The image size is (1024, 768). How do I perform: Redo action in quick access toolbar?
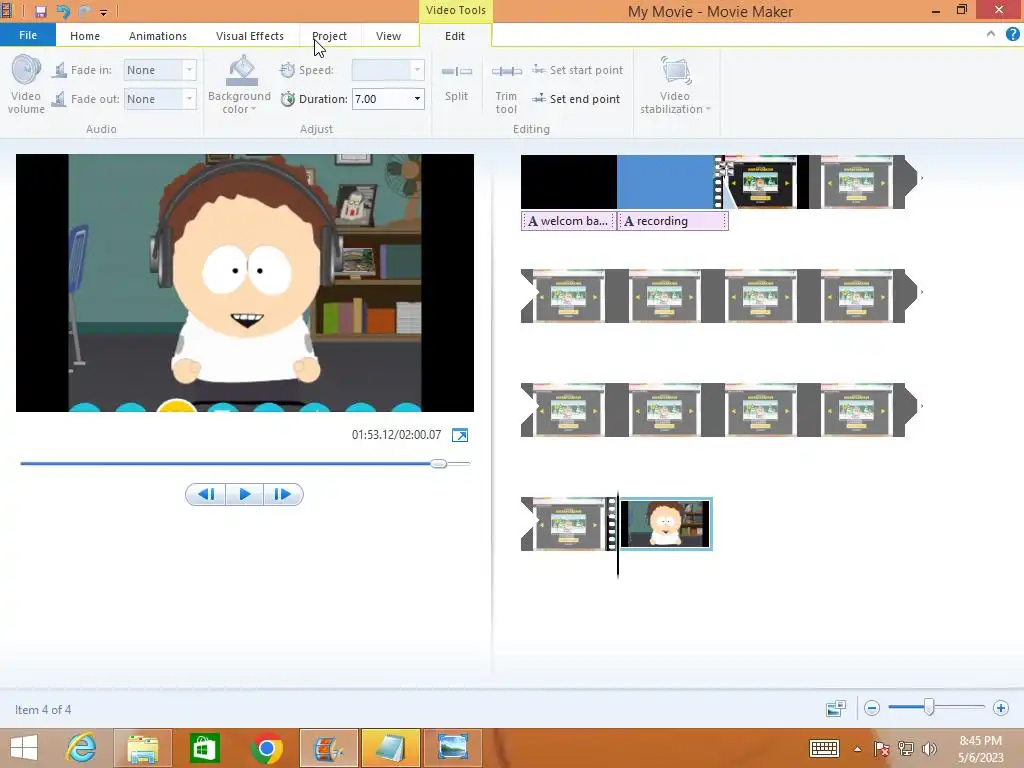click(x=85, y=12)
